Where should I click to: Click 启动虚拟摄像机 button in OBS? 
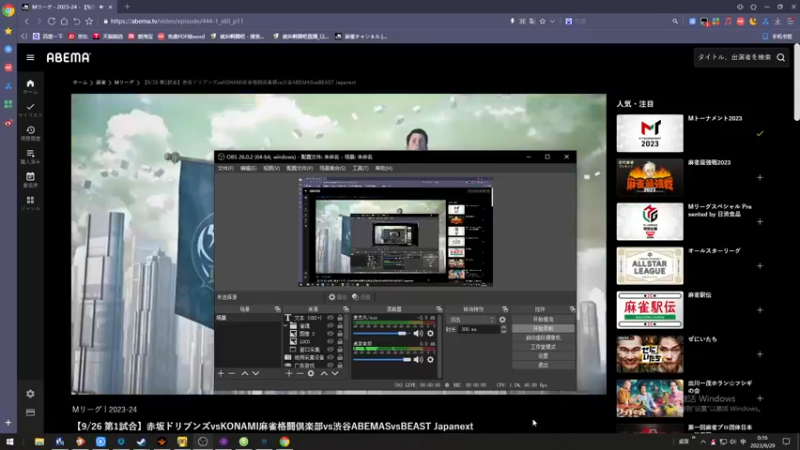543,338
